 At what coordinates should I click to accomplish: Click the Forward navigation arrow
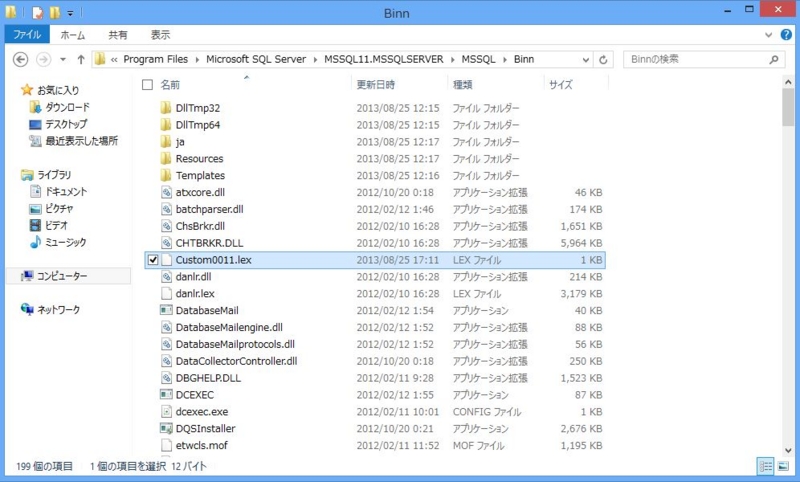click(x=43, y=60)
